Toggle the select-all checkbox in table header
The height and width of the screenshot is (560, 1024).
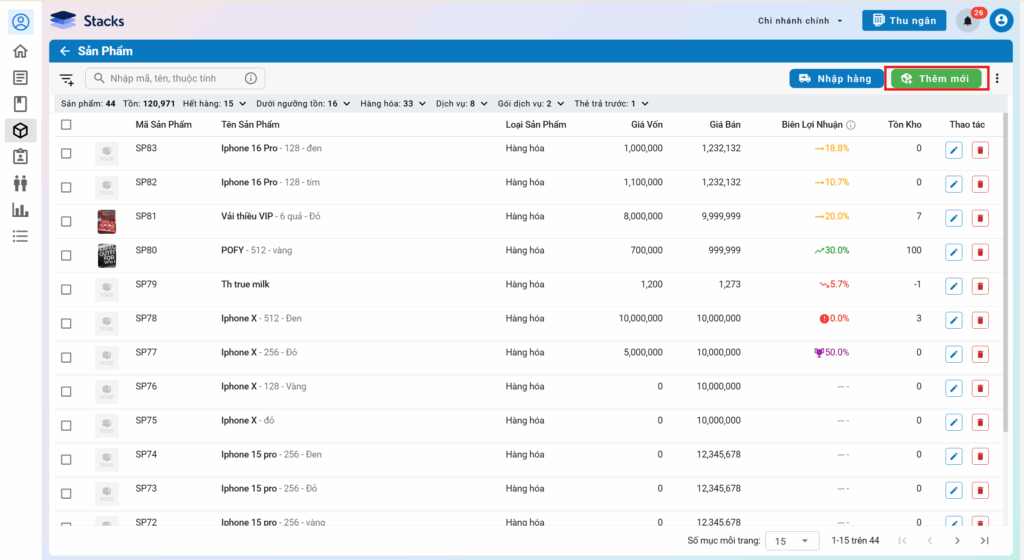(66, 125)
